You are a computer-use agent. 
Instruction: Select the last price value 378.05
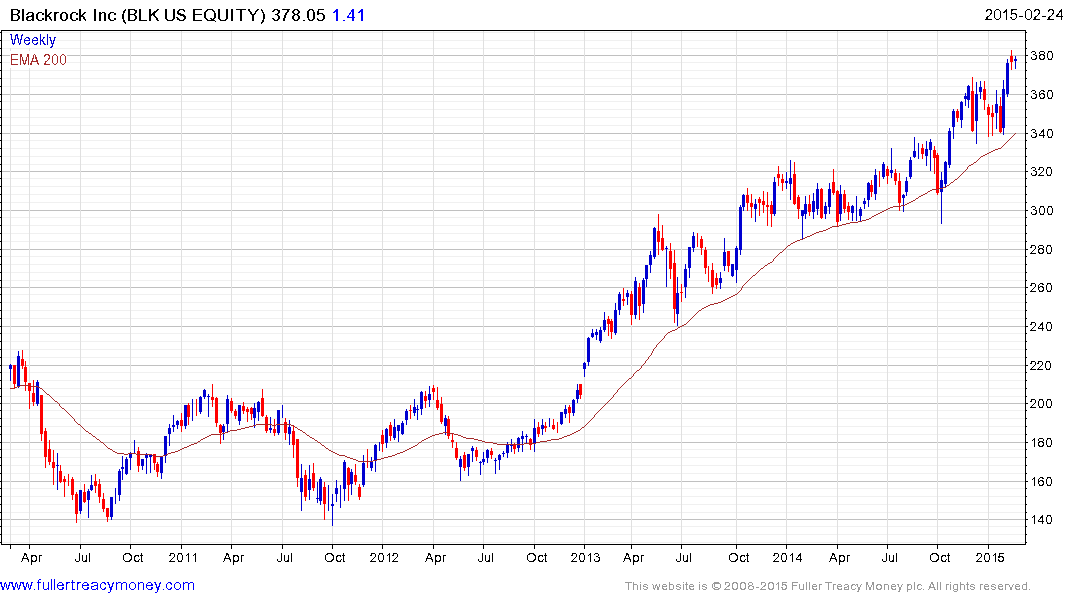pyautogui.click(x=298, y=15)
